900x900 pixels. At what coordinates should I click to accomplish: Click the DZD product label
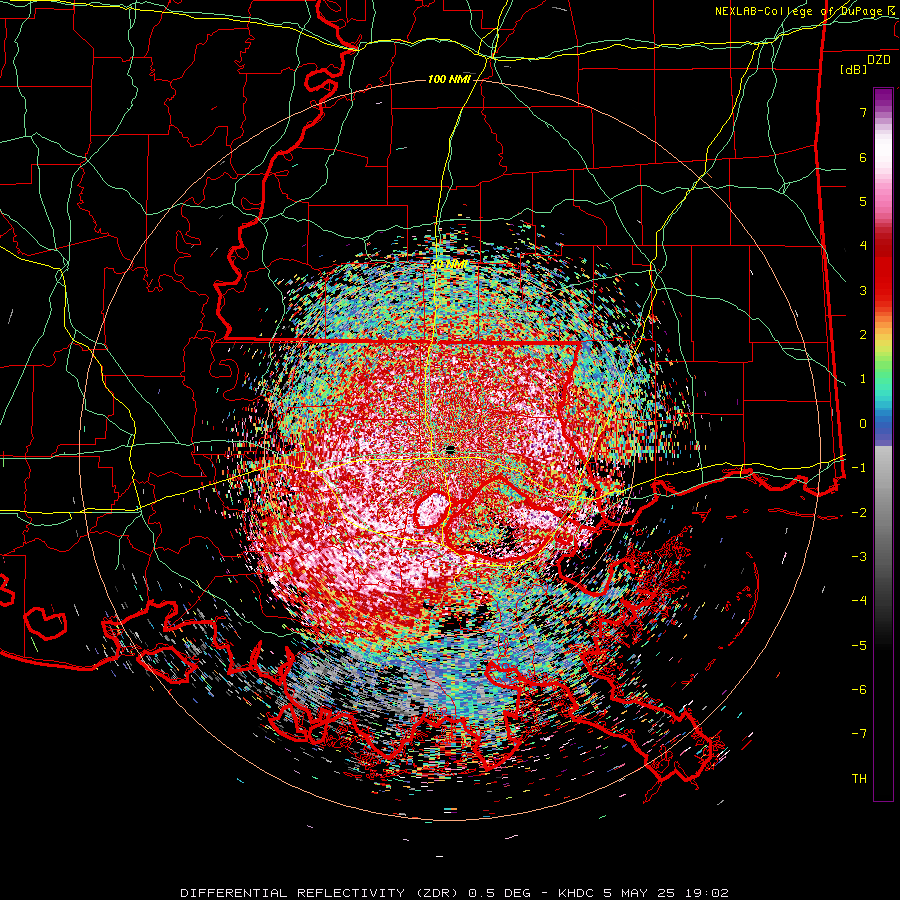pos(879,60)
